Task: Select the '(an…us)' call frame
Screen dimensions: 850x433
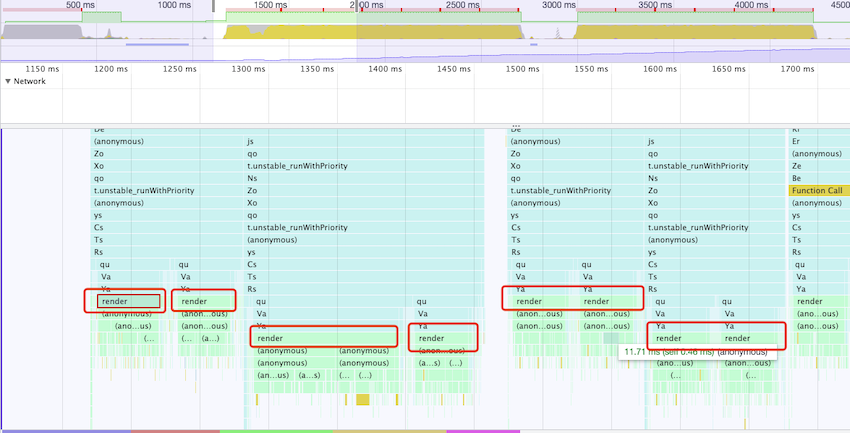Action: 274,375
